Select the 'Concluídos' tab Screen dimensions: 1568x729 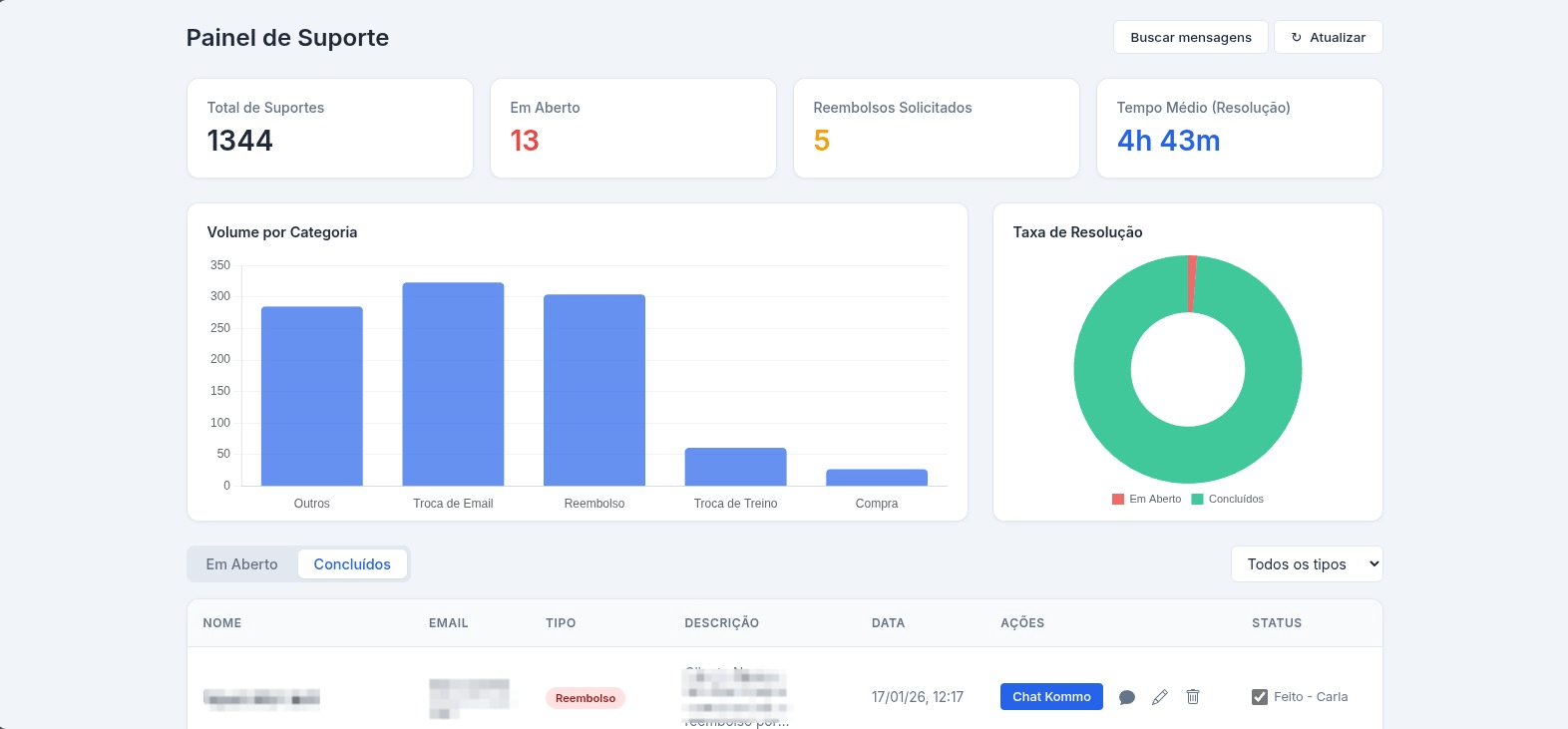[x=352, y=564]
